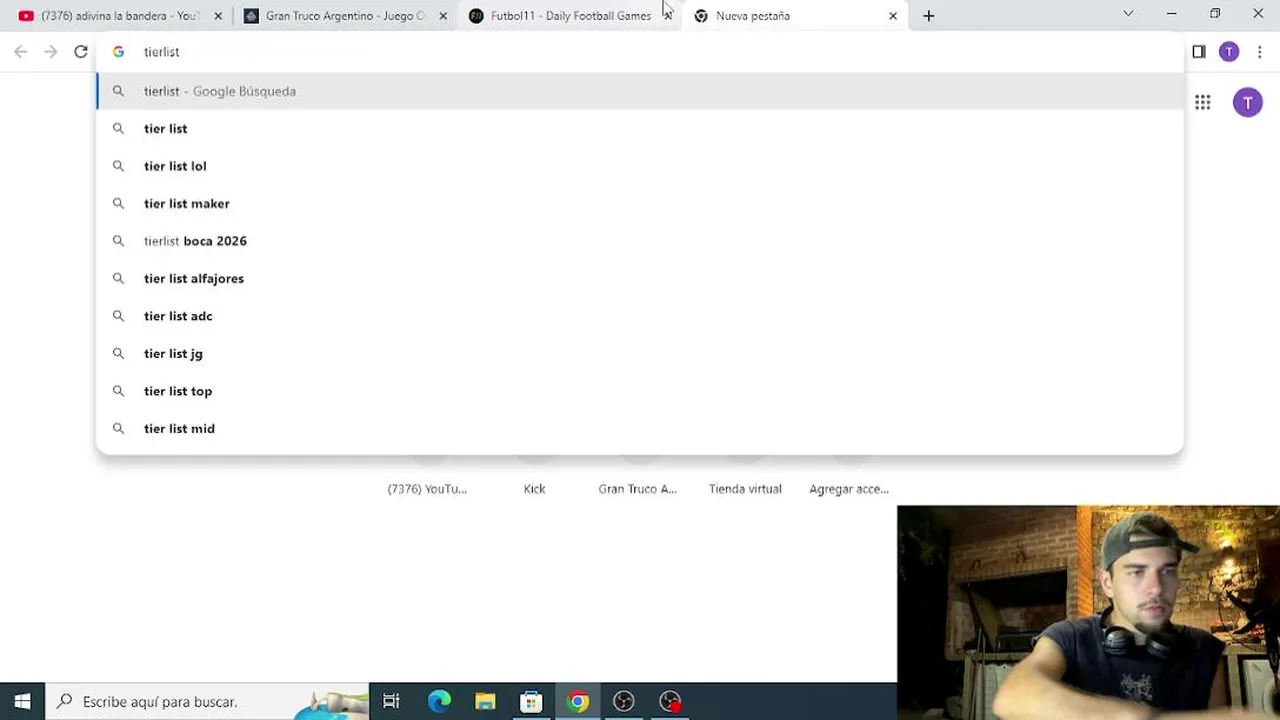Close the adivina la bandera tab
This screenshot has height=720, width=1280.
click(x=218, y=16)
